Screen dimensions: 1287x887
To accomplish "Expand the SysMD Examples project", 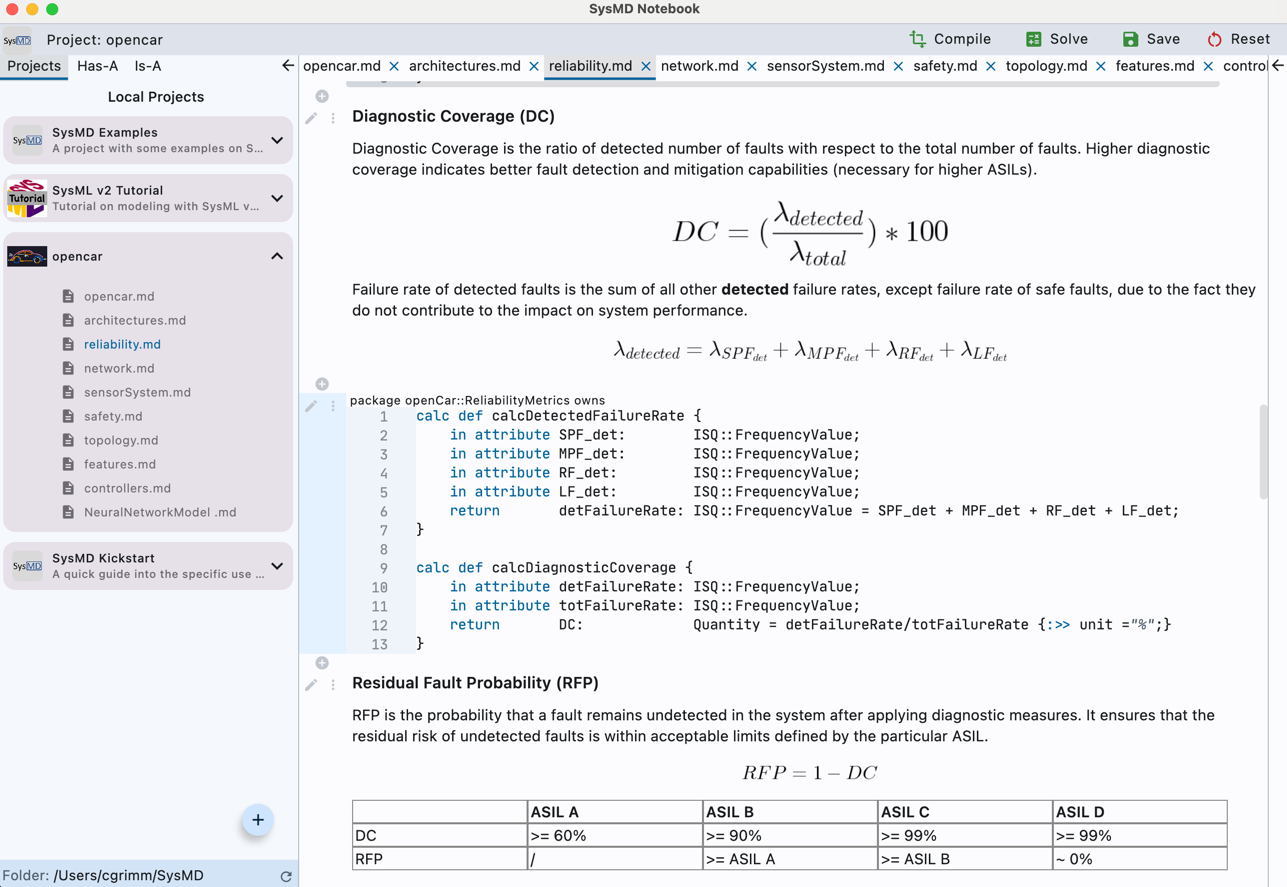I will 277,140.
